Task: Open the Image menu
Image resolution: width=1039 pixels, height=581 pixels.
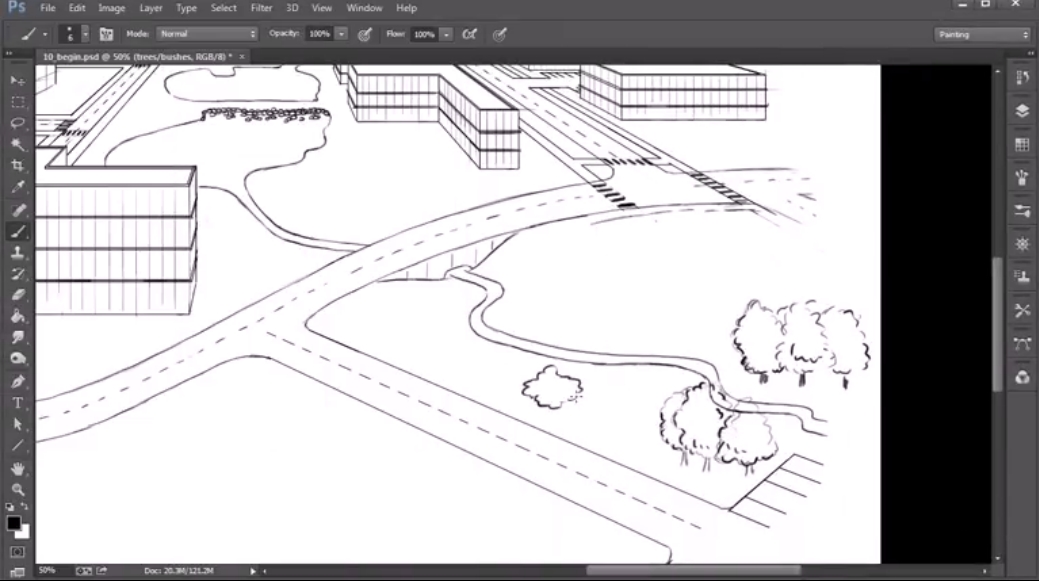Action: pos(111,8)
